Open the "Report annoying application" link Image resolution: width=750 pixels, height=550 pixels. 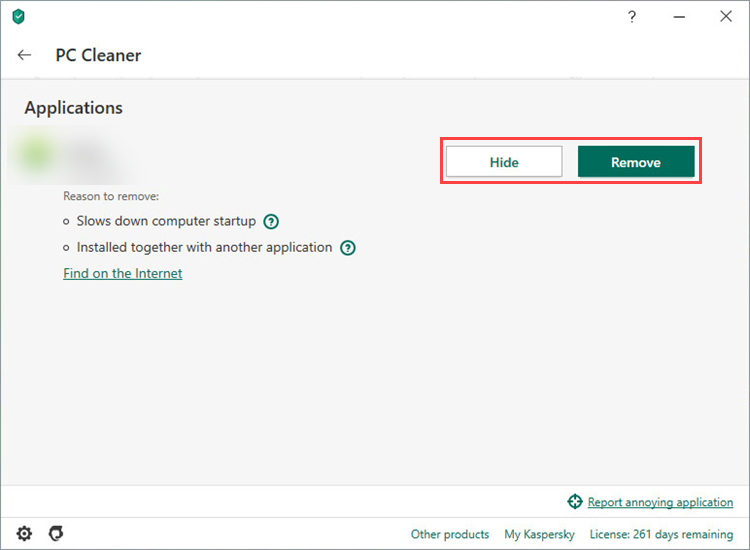click(660, 502)
